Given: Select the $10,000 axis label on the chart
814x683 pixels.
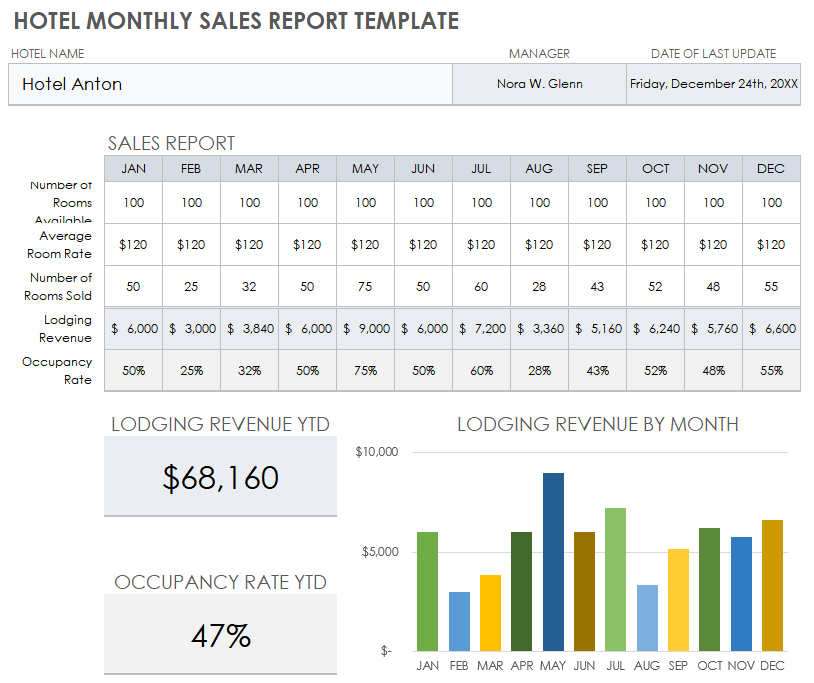Looking at the screenshot, I should click(x=377, y=451).
